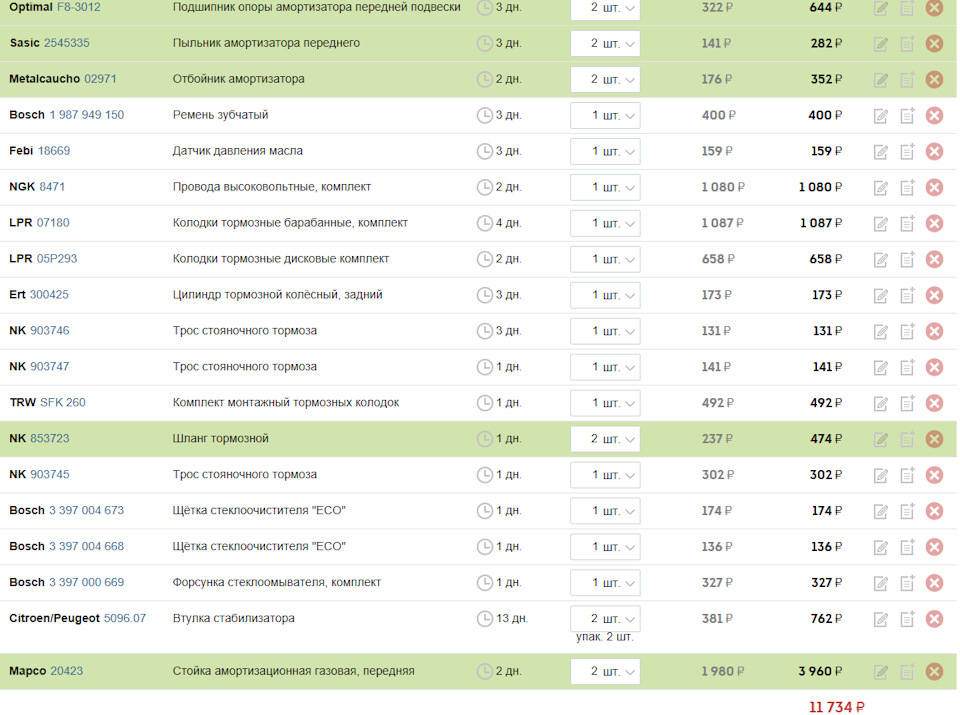
Task: Change quantity of LPR 05P293 pads
Action: pos(605,259)
